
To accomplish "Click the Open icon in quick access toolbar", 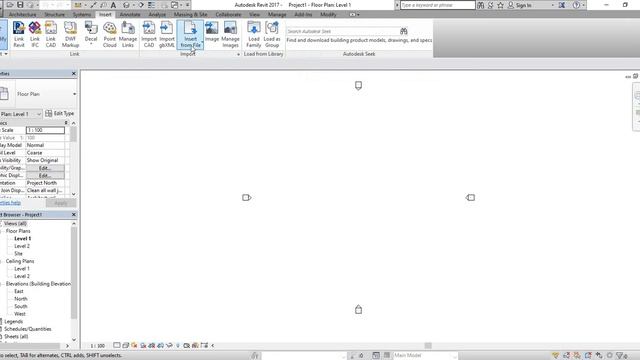I will click(10, 5).
